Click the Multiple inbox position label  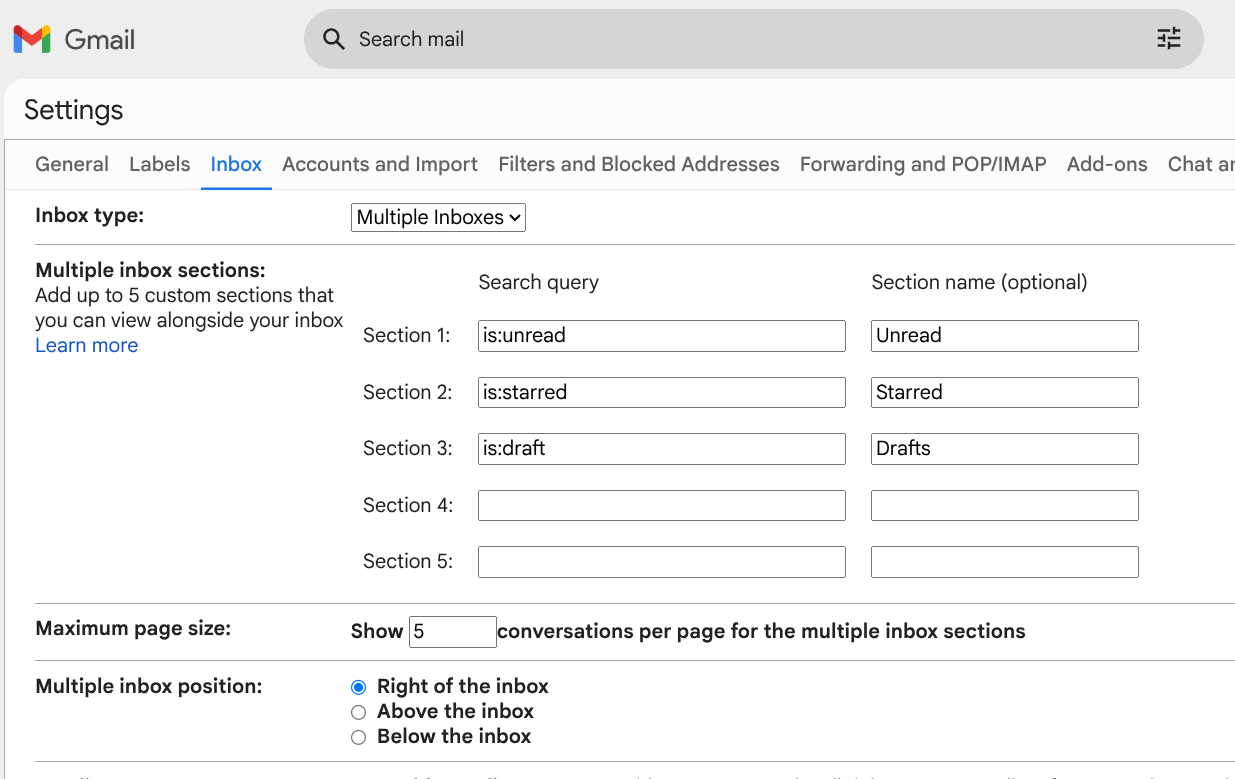tap(149, 686)
